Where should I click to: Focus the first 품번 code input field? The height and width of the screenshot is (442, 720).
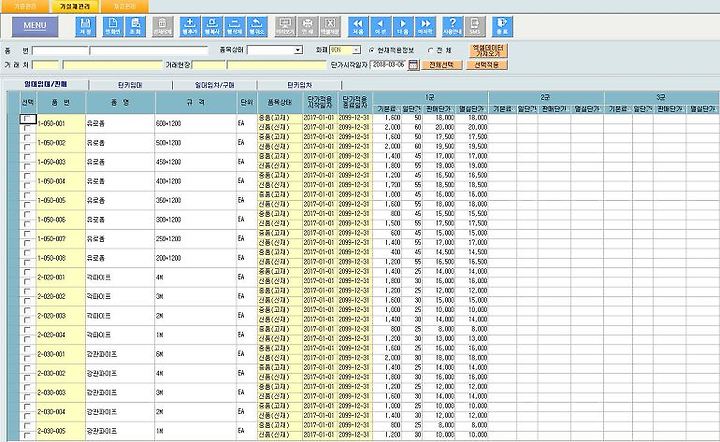tap(60, 50)
